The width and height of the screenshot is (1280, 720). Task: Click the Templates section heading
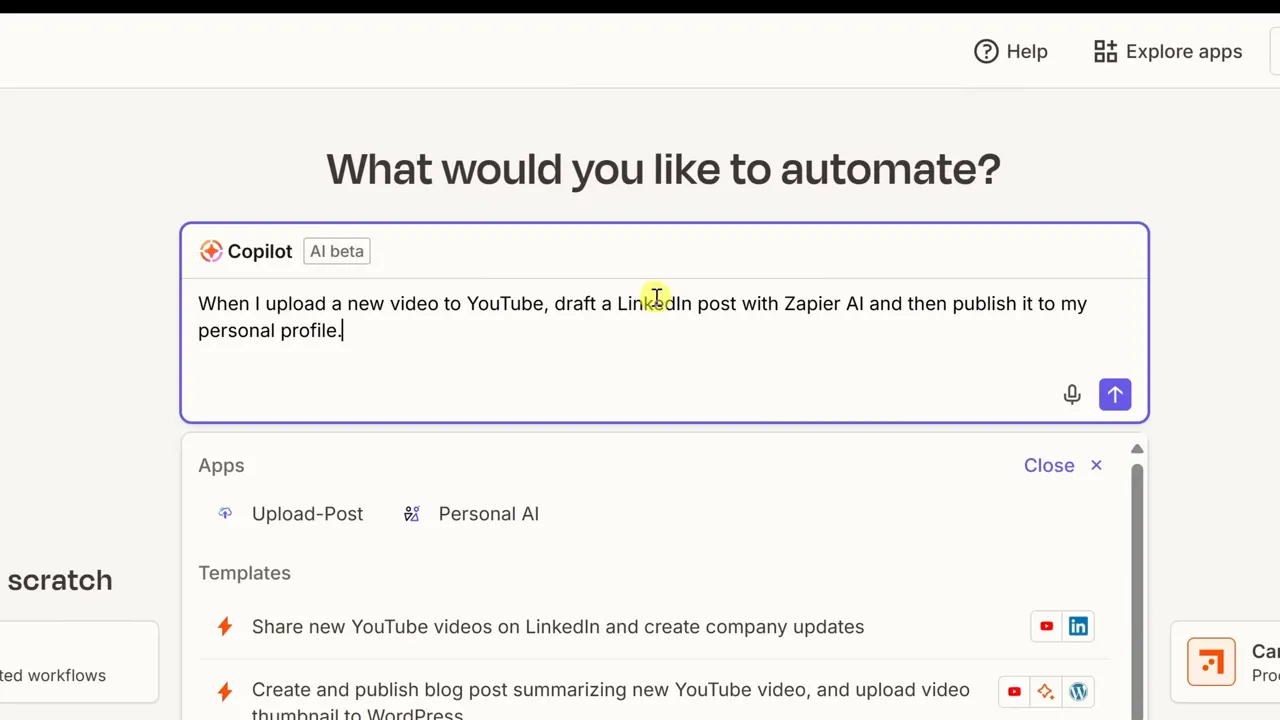(244, 573)
